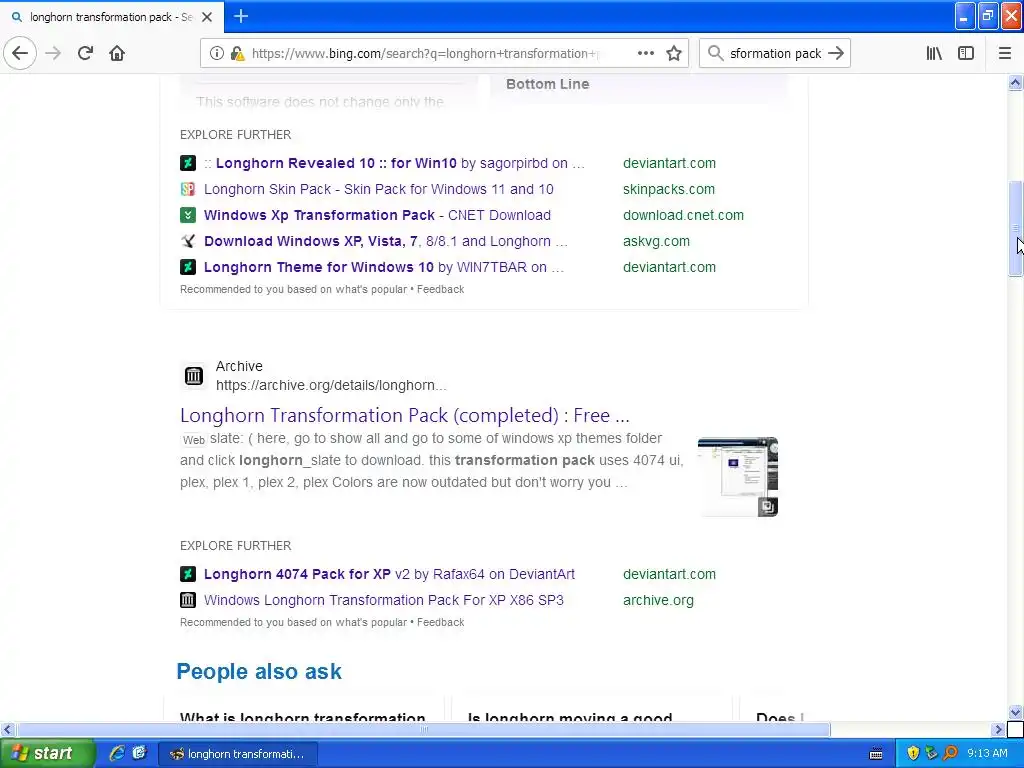Launch Internet Explorer from the quick launch
Image resolution: width=1024 pixels, height=768 pixels.
pyautogui.click(x=118, y=754)
